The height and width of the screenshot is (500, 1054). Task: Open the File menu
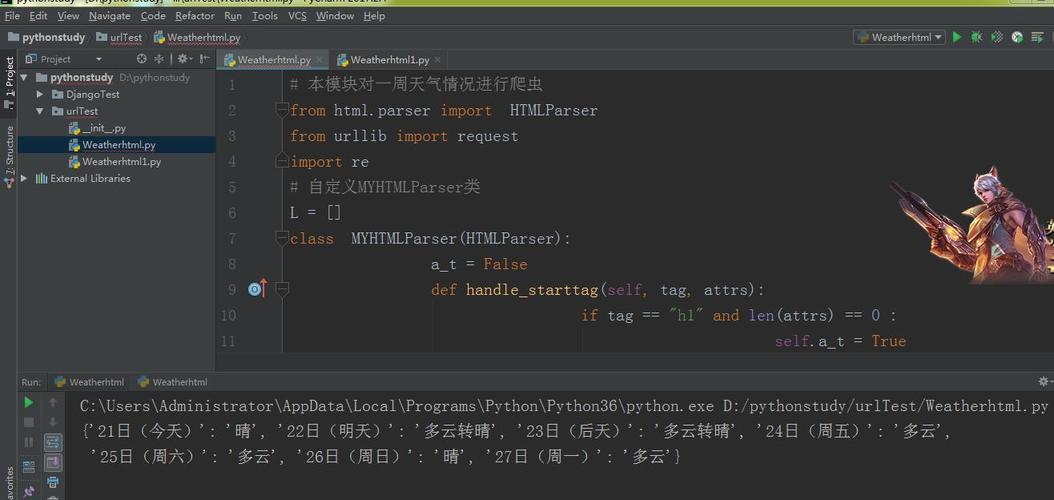pos(12,15)
